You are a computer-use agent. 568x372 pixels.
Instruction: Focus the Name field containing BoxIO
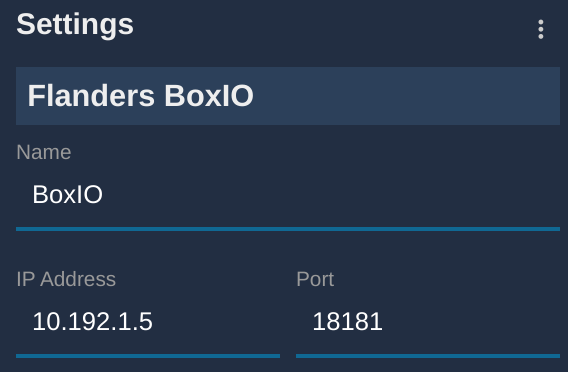coord(288,195)
